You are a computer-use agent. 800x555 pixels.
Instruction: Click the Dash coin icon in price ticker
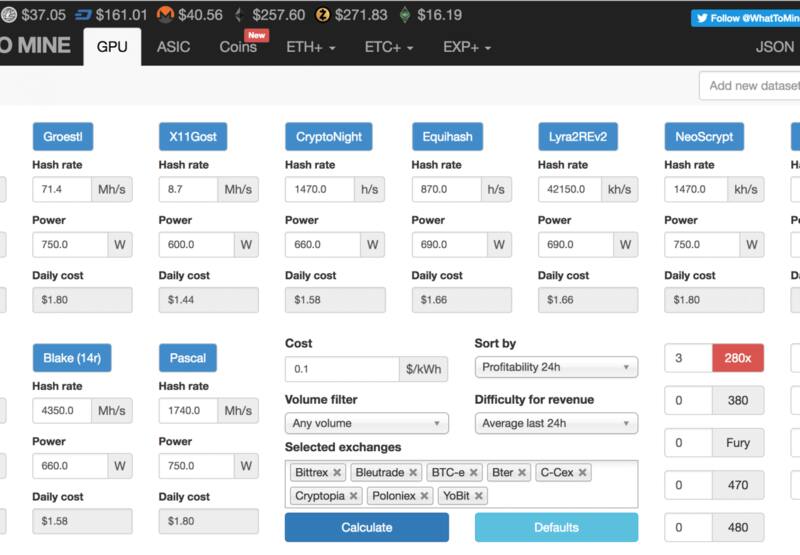83,15
